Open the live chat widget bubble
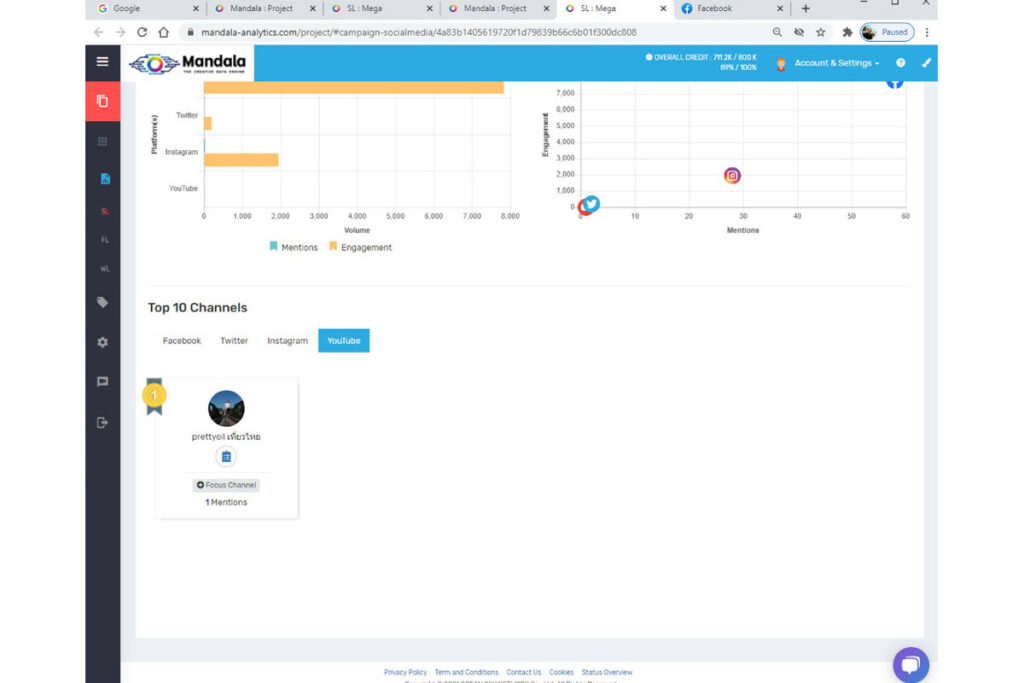The image size is (1024, 683). pos(910,665)
